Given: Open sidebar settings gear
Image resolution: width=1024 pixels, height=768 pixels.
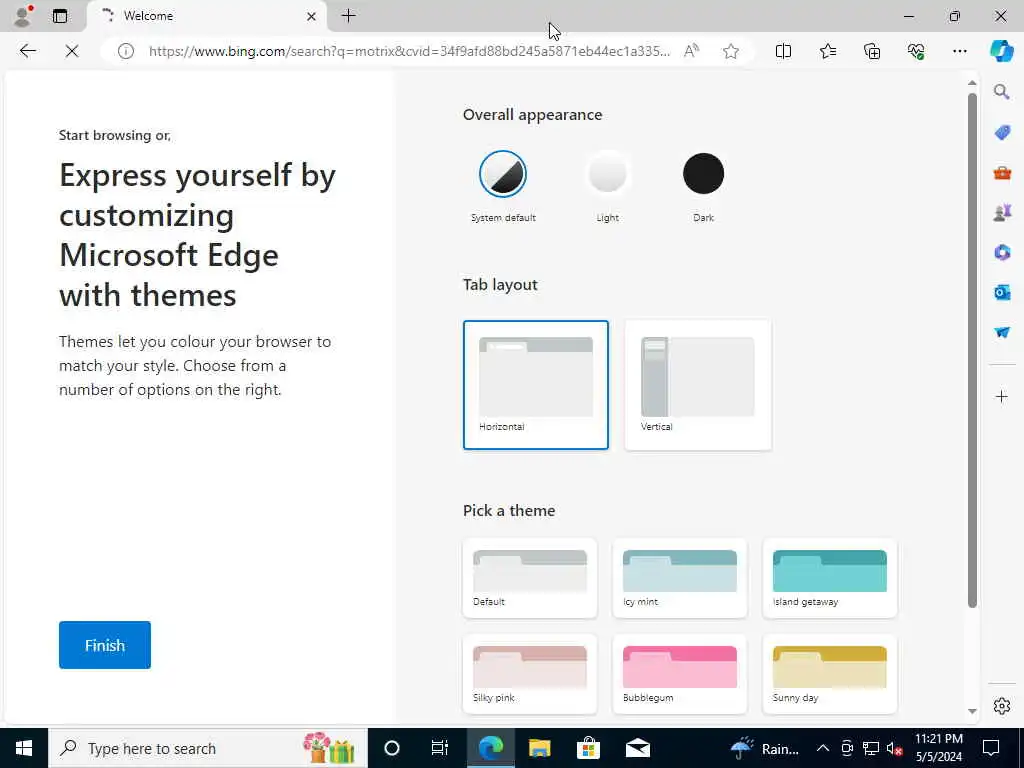Looking at the screenshot, I should tap(1002, 706).
